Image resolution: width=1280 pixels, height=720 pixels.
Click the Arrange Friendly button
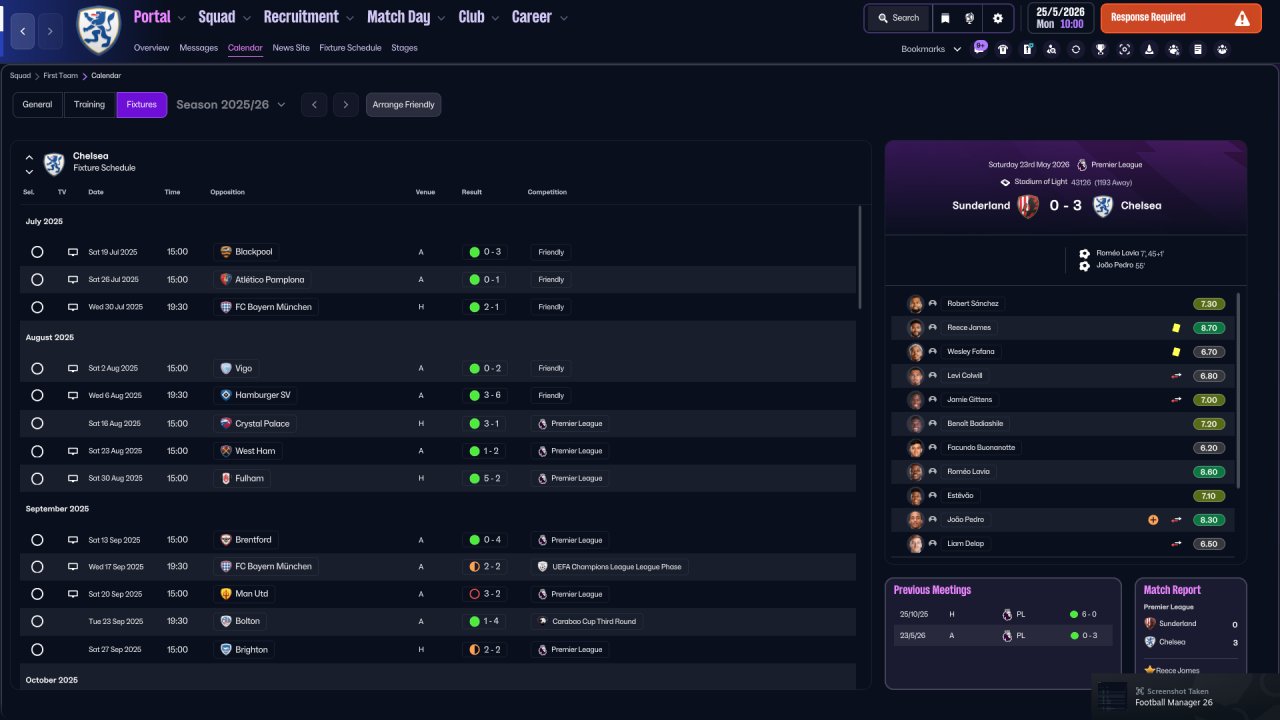pyautogui.click(x=403, y=105)
